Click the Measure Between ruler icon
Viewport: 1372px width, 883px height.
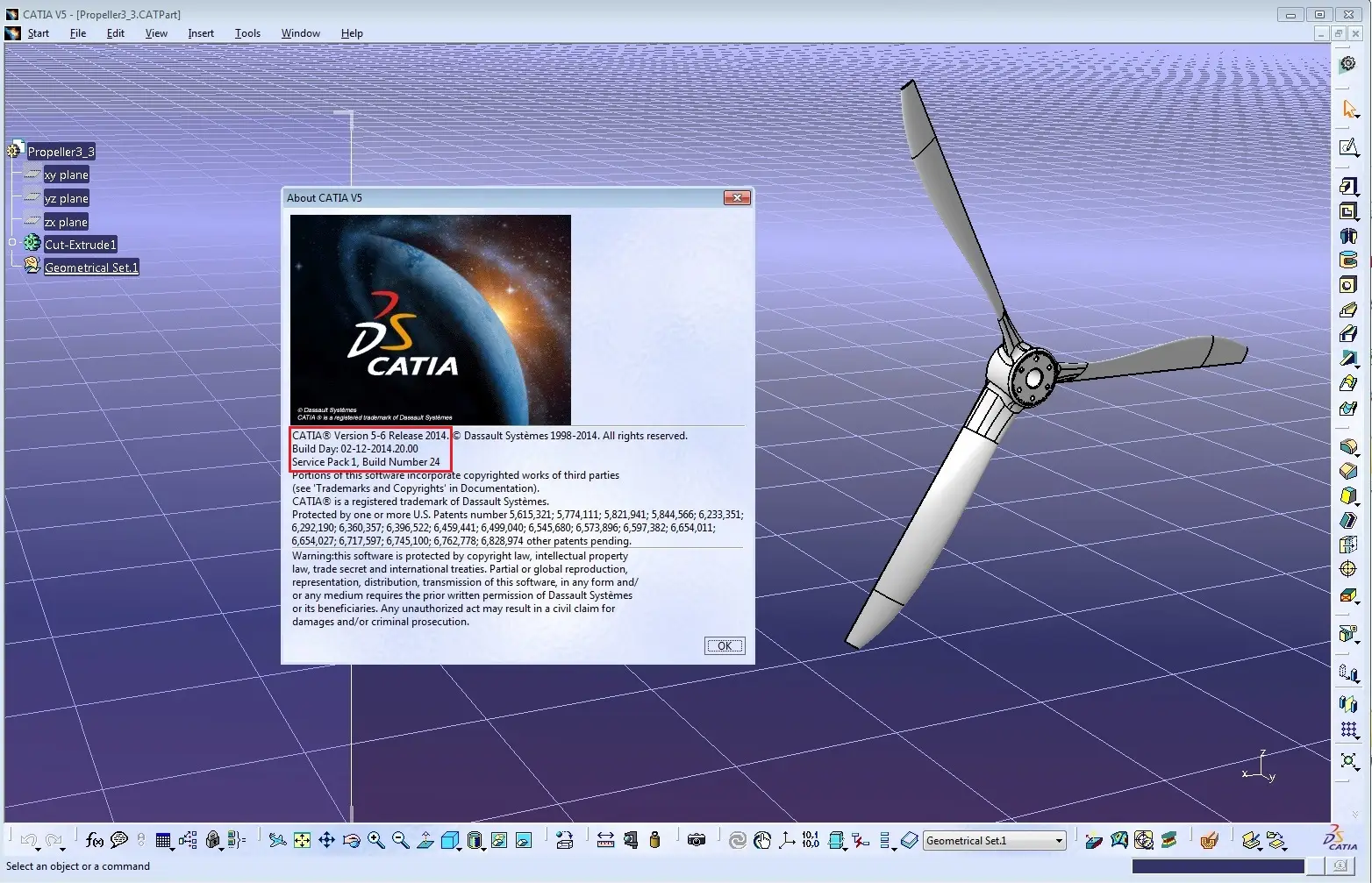605,840
